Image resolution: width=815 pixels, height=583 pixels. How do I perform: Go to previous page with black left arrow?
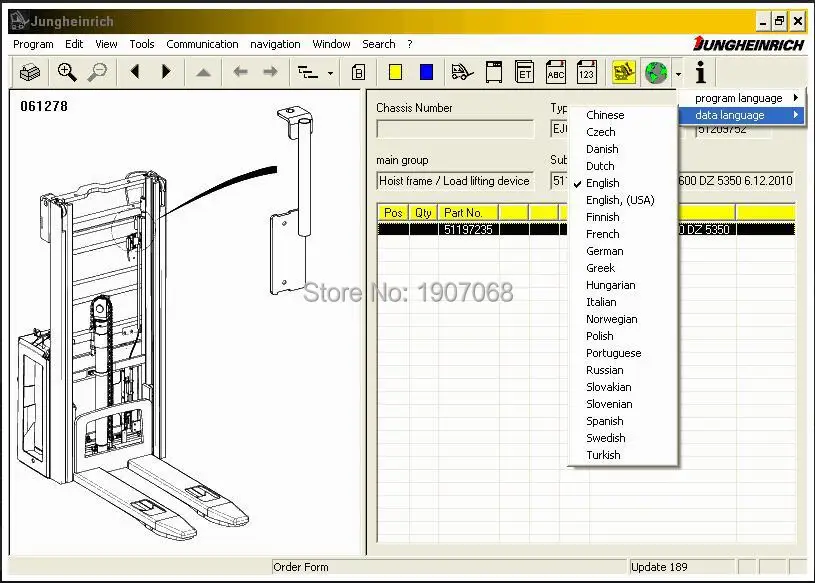pos(135,72)
